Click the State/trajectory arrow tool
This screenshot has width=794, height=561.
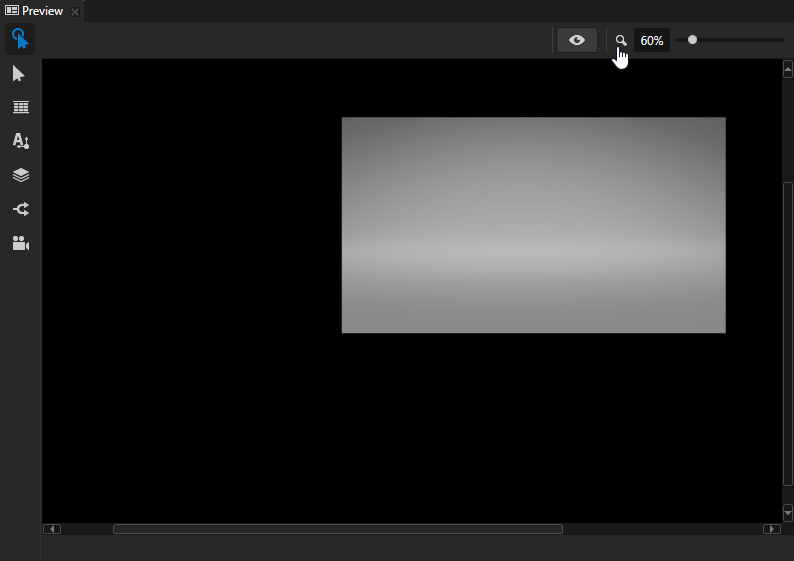coord(20,209)
